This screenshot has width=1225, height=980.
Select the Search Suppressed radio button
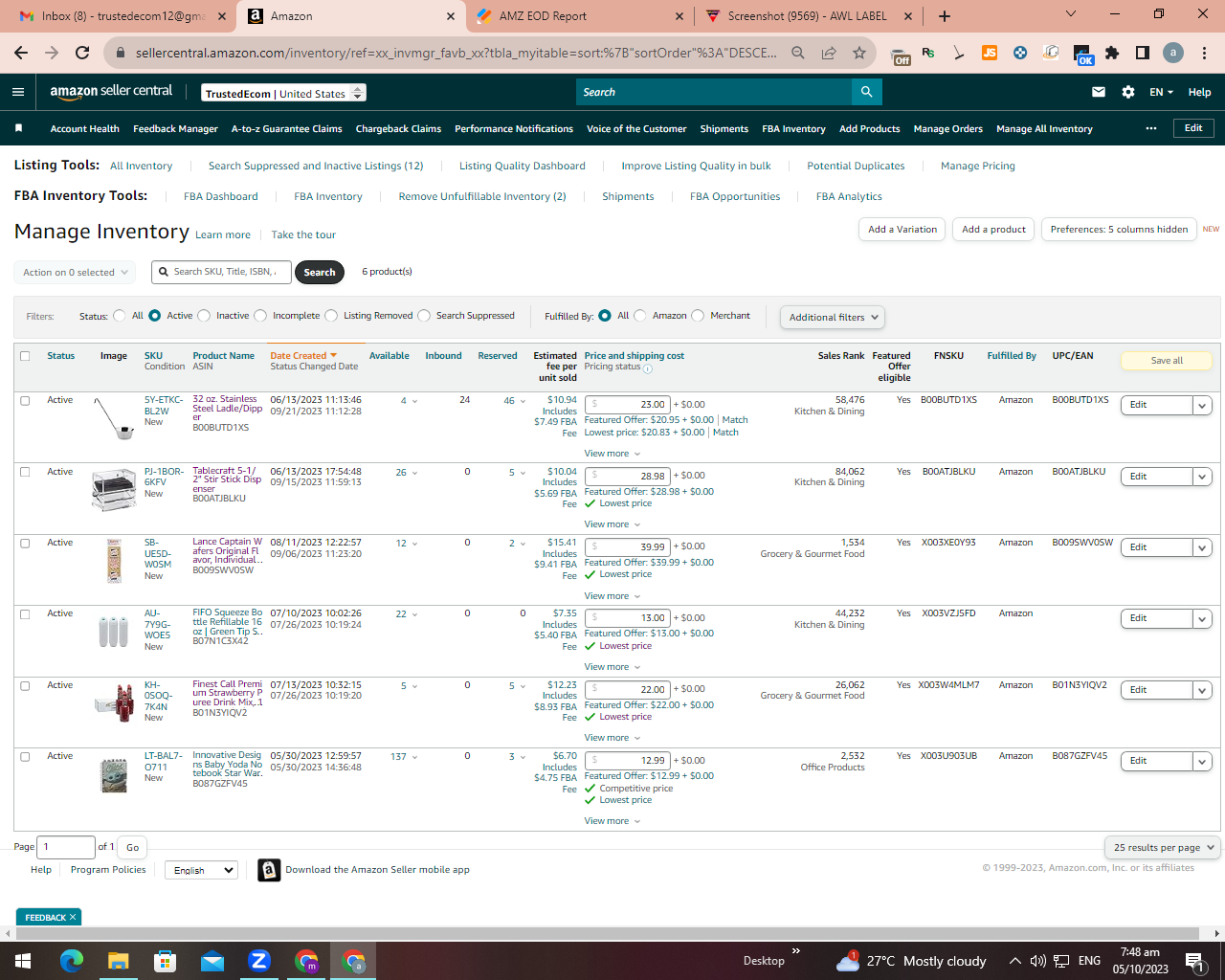point(424,316)
